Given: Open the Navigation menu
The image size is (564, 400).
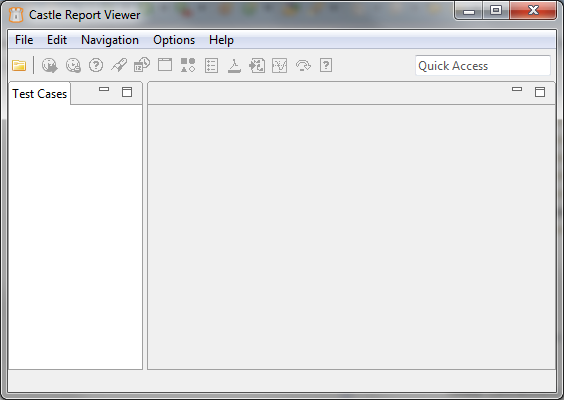Looking at the screenshot, I should click(110, 40).
